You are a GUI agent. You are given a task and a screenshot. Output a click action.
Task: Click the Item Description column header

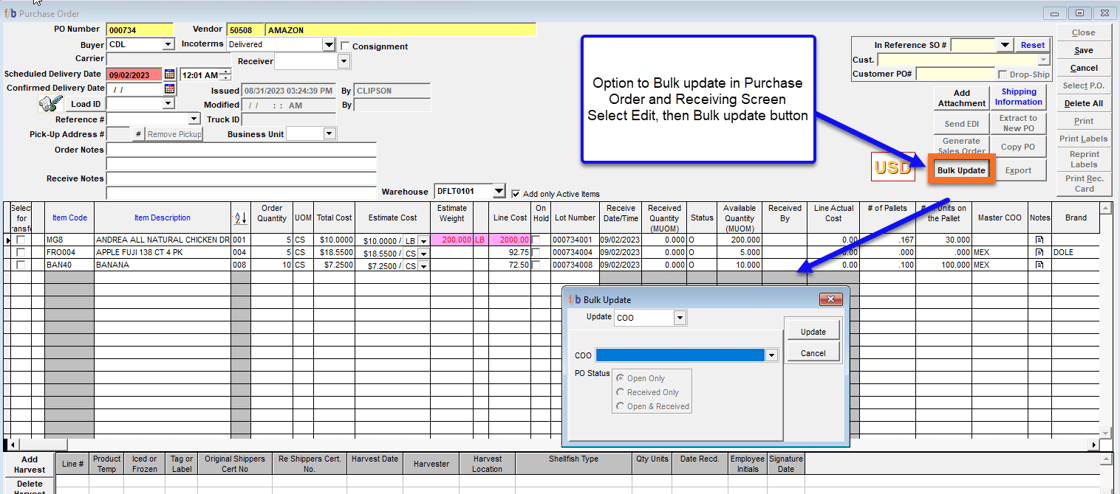162,218
